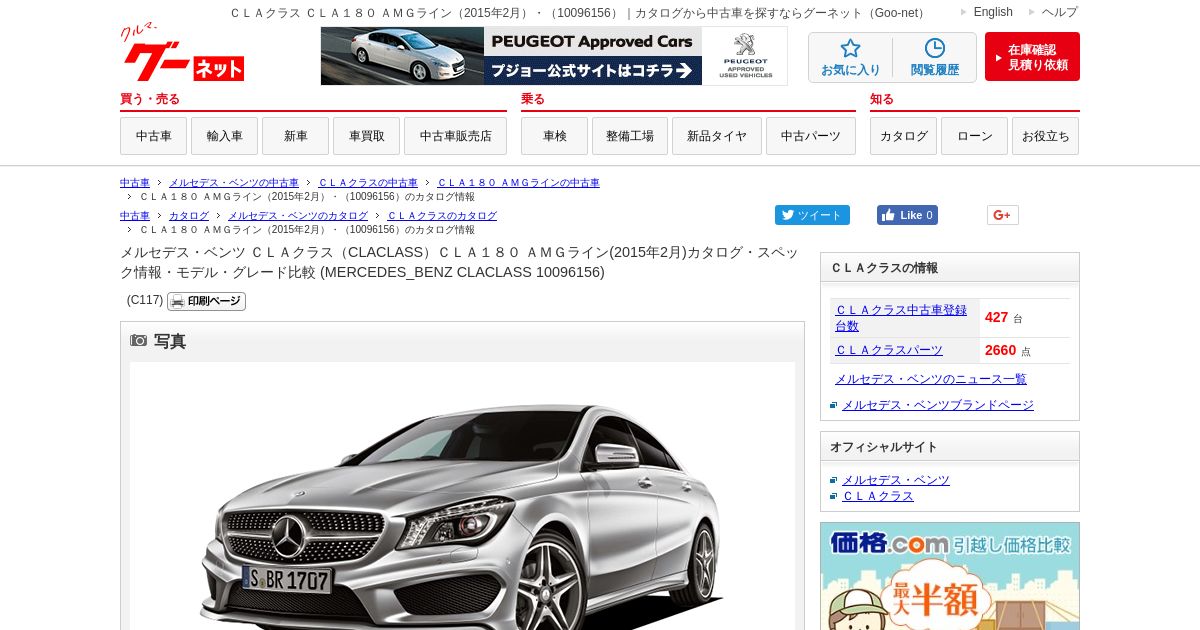Click the ＣＬＡクラスの情報 panel header
The height and width of the screenshot is (630, 1200).
coord(950,268)
